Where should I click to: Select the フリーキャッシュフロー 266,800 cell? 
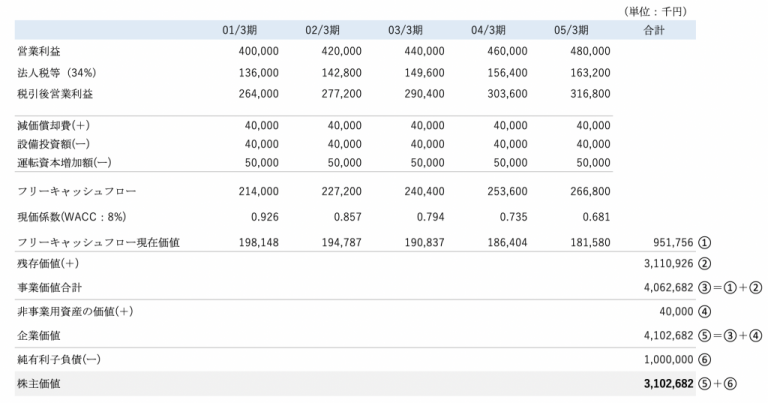point(590,191)
